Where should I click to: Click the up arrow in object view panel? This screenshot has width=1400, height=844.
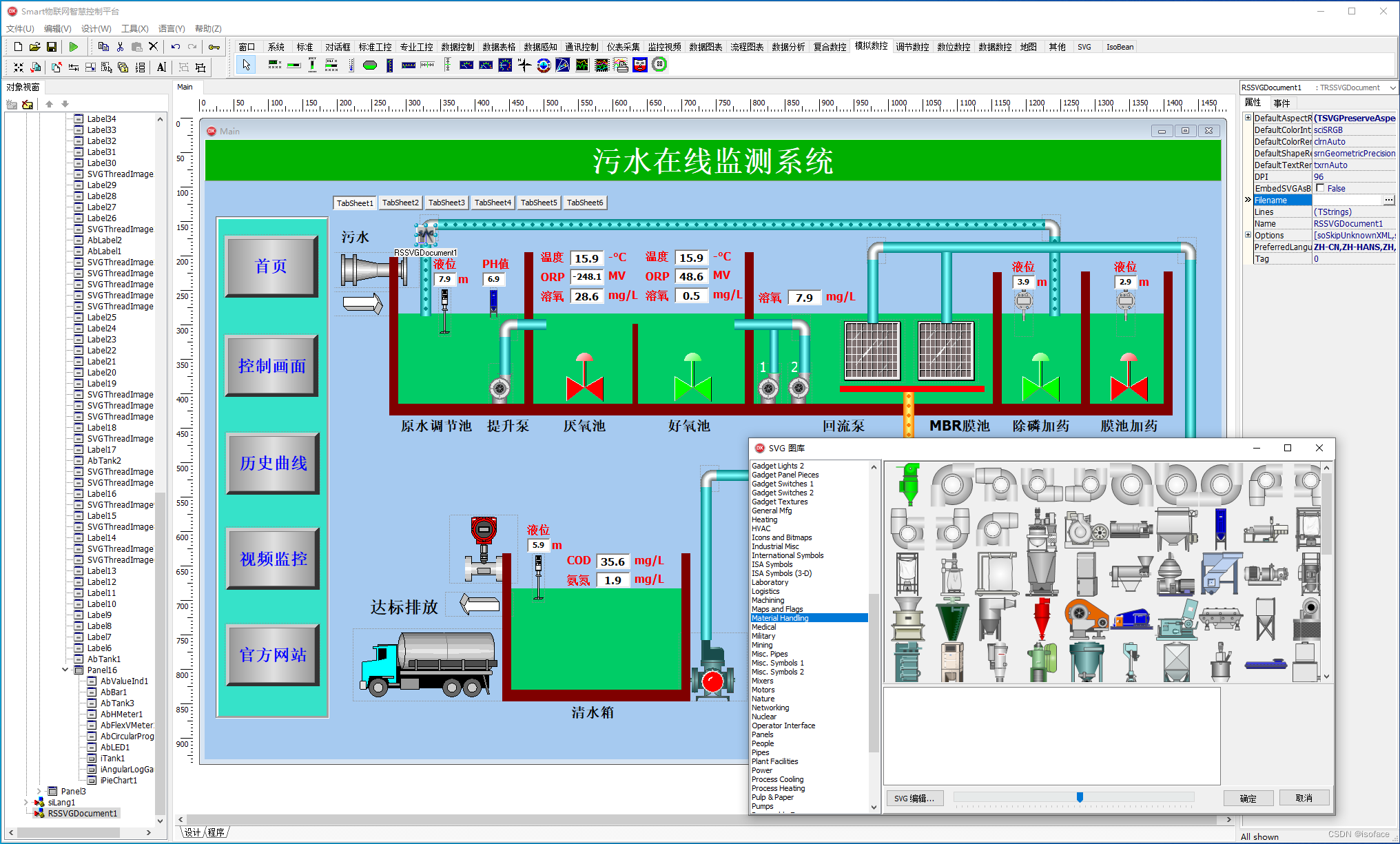pos(49,104)
